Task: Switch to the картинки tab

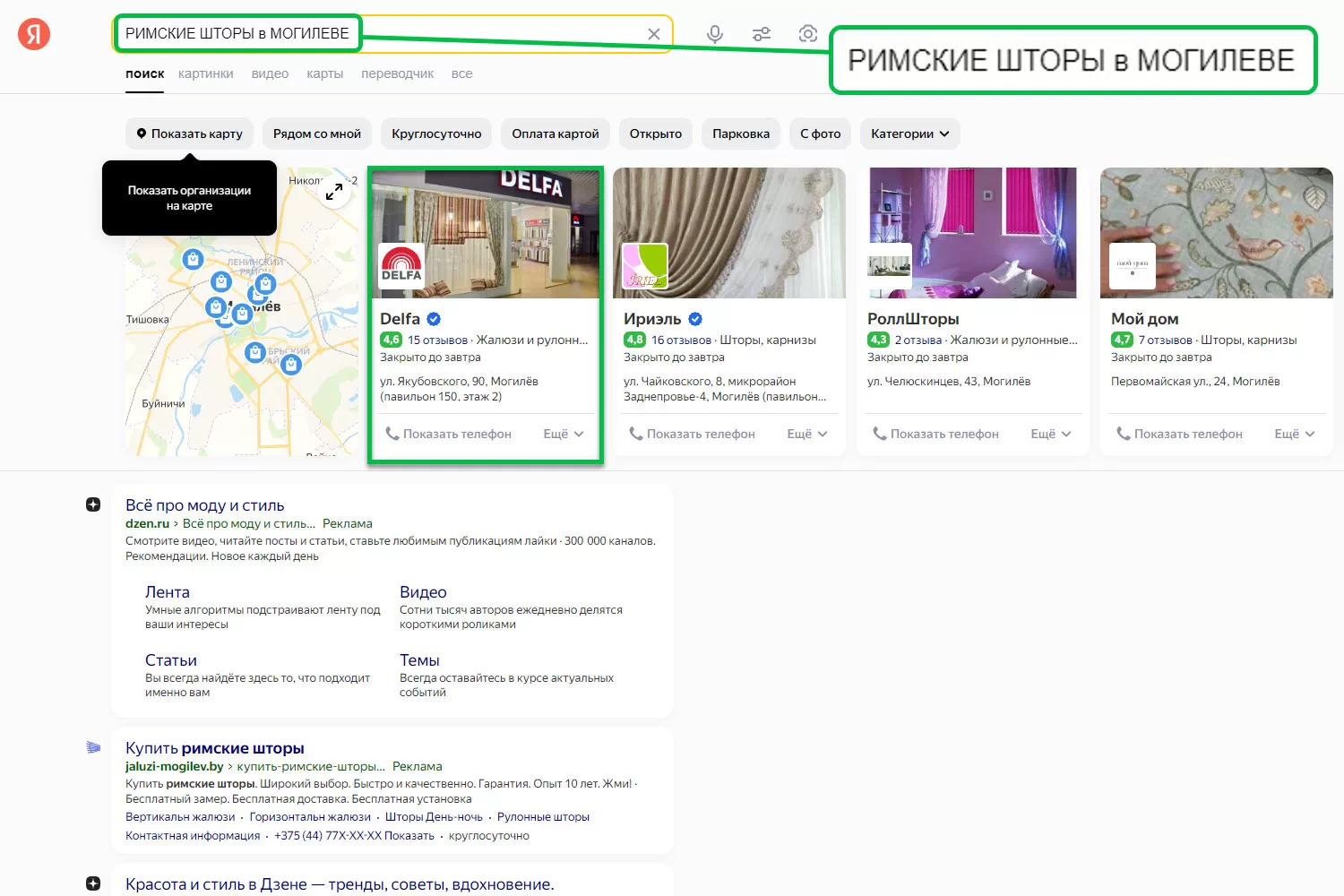Action: click(x=205, y=73)
